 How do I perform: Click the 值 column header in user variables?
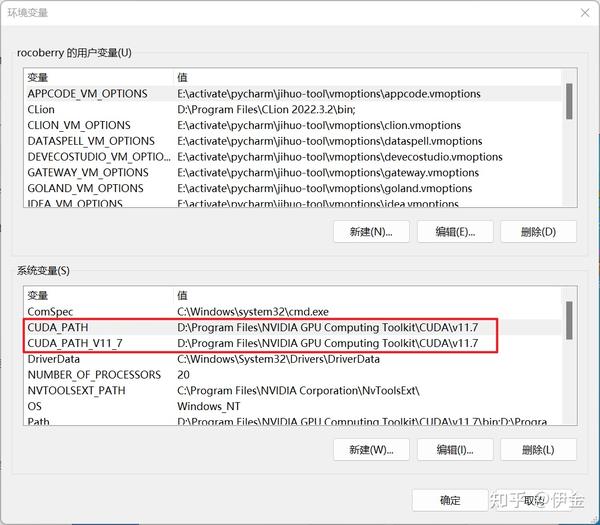click(x=367, y=77)
